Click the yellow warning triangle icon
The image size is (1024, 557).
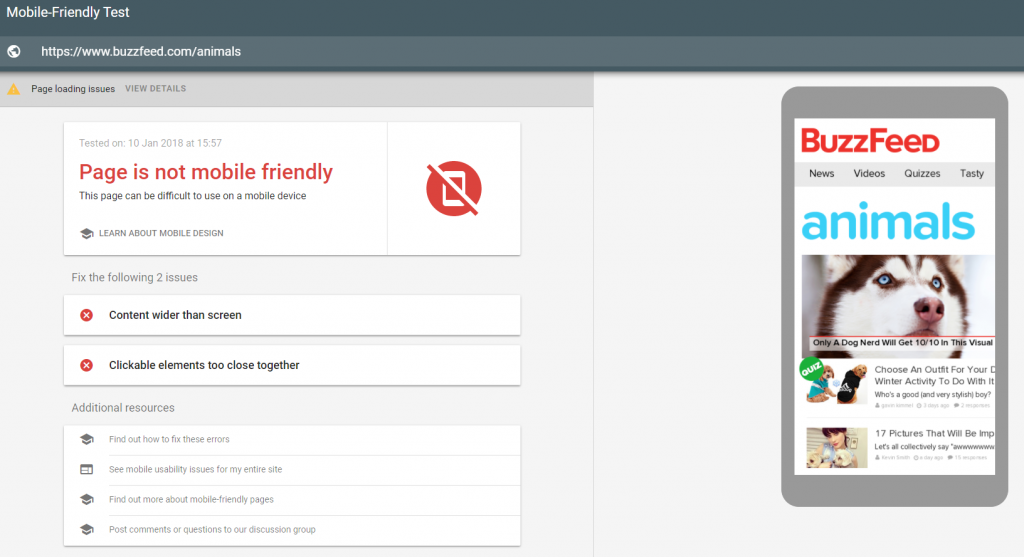(x=14, y=89)
